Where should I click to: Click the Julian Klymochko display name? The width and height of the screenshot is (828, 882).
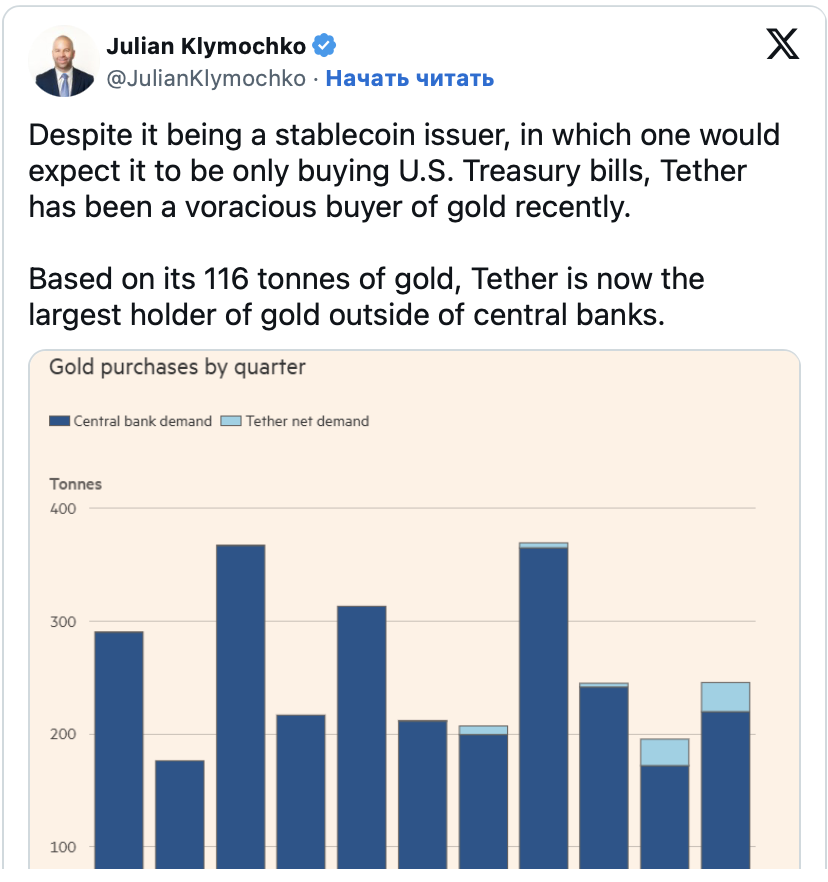click(206, 46)
